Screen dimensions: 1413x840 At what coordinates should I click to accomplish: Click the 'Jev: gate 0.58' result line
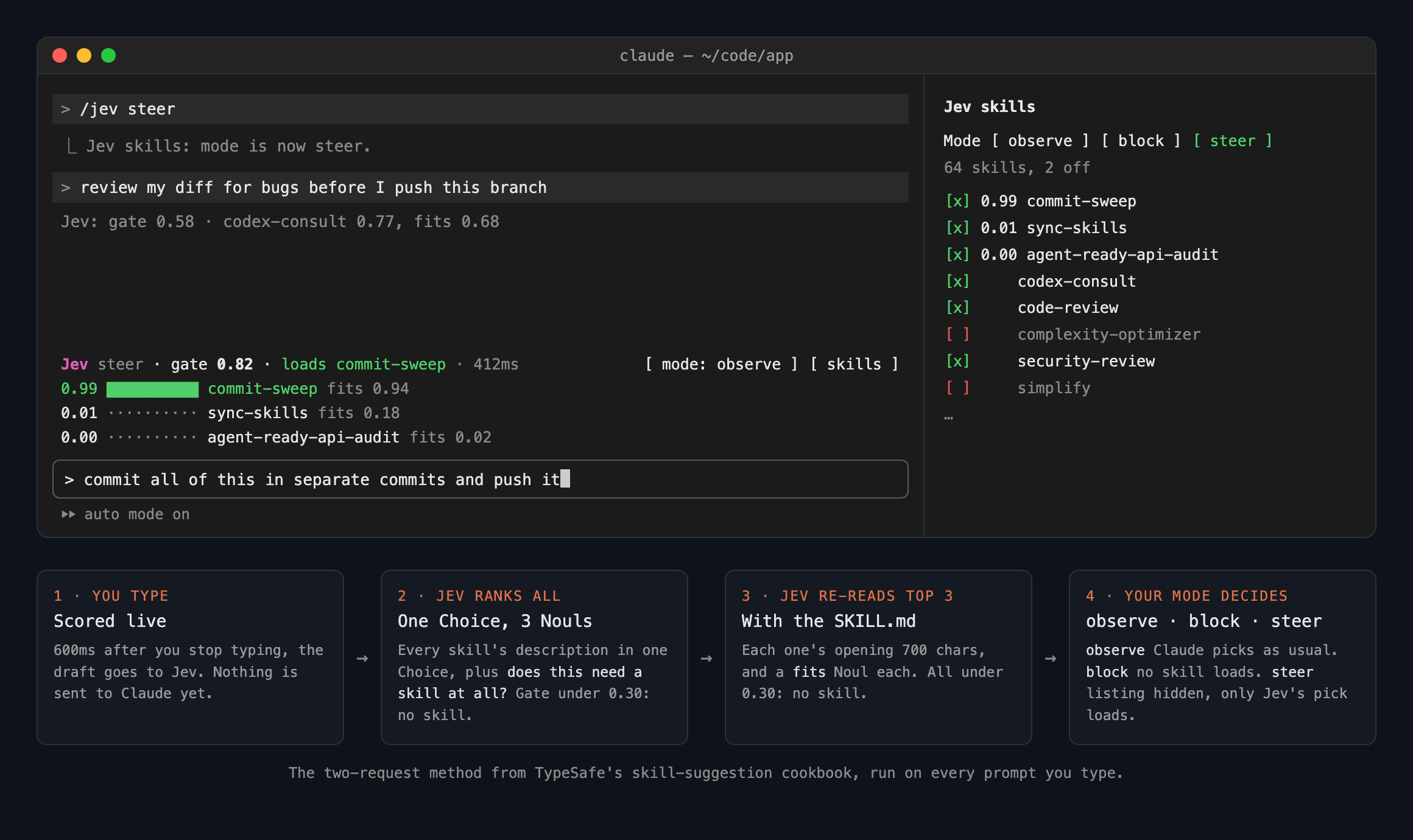[280, 222]
